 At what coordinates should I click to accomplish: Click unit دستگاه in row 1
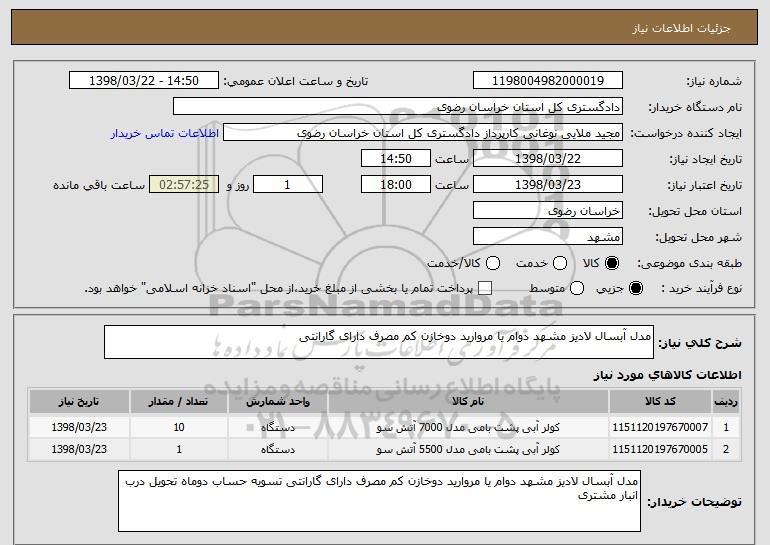click(x=278, y=427)
